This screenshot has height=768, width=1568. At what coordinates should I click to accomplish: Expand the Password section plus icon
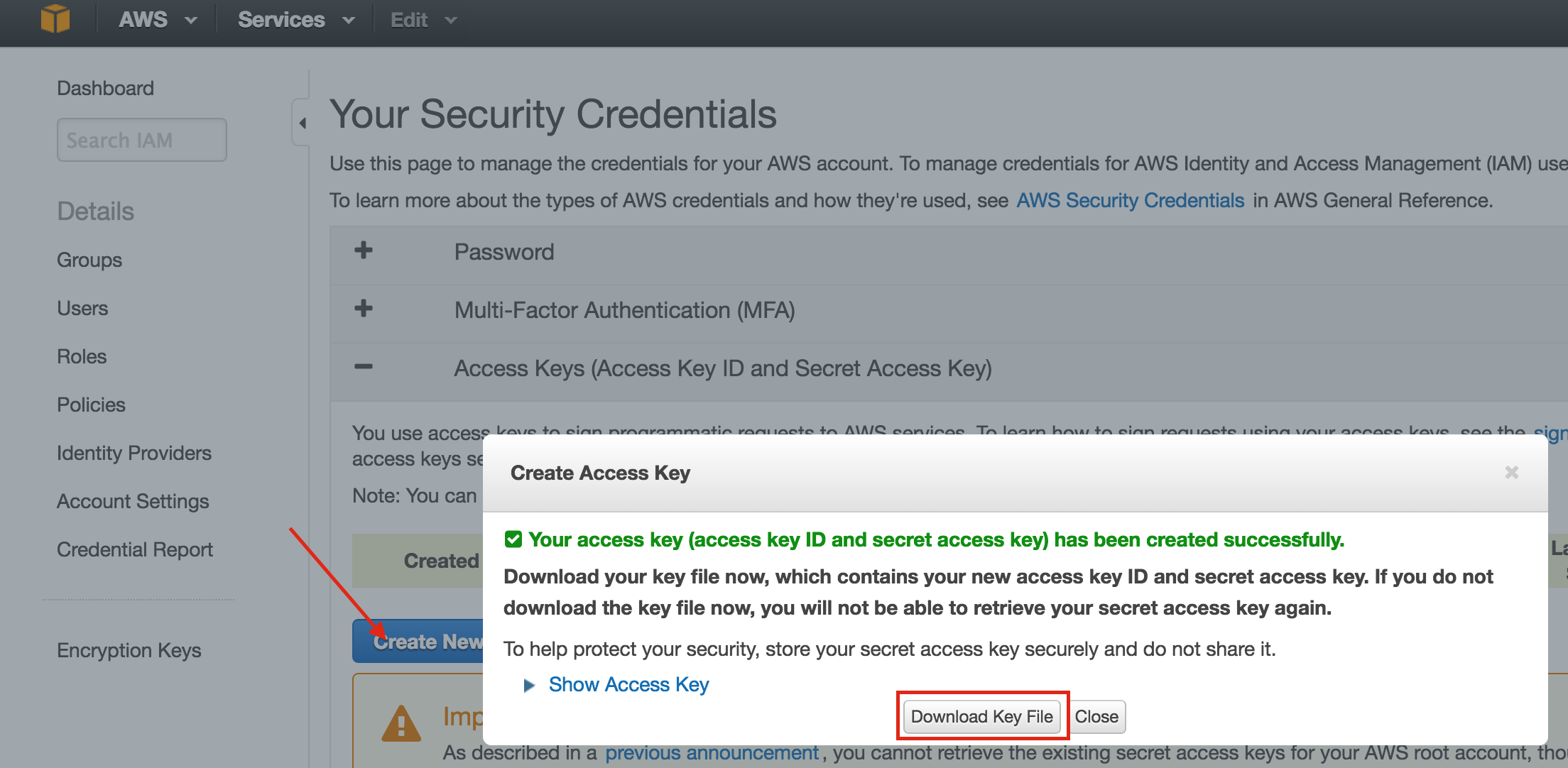(364, 251)
